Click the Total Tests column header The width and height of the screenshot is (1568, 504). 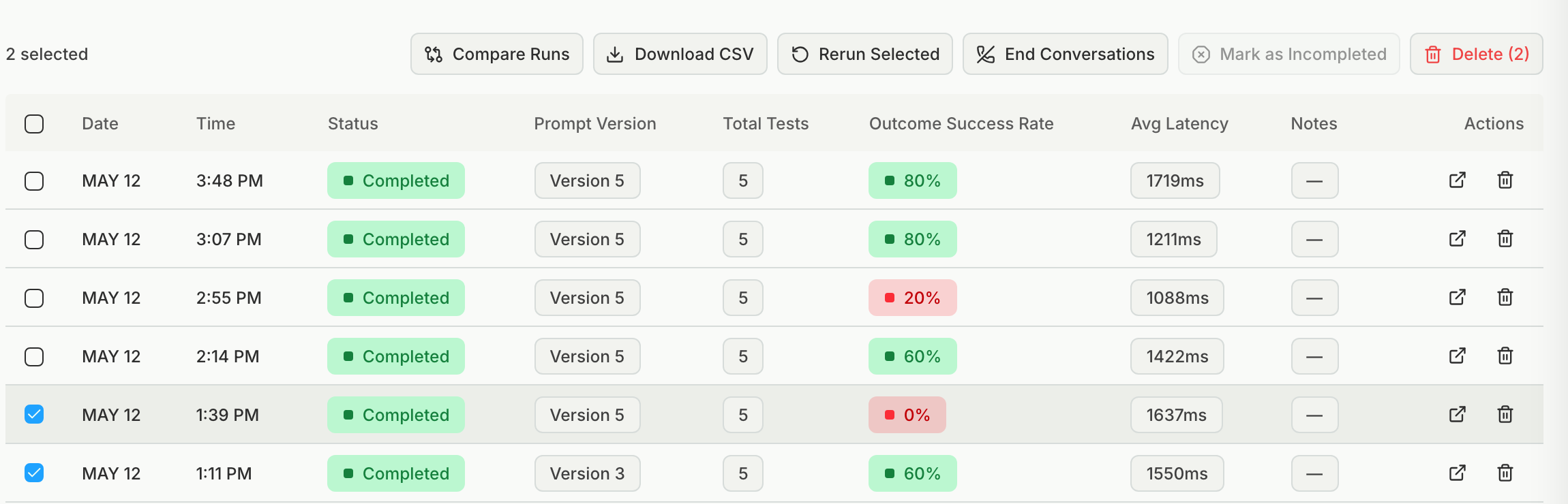click(766, 123)
